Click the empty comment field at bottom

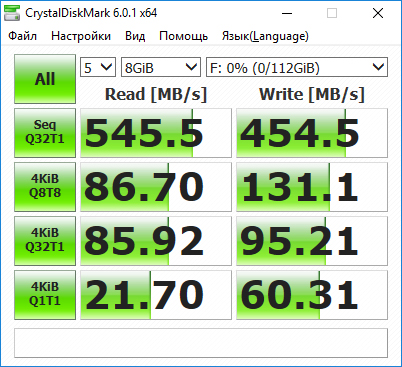point(201,343)
